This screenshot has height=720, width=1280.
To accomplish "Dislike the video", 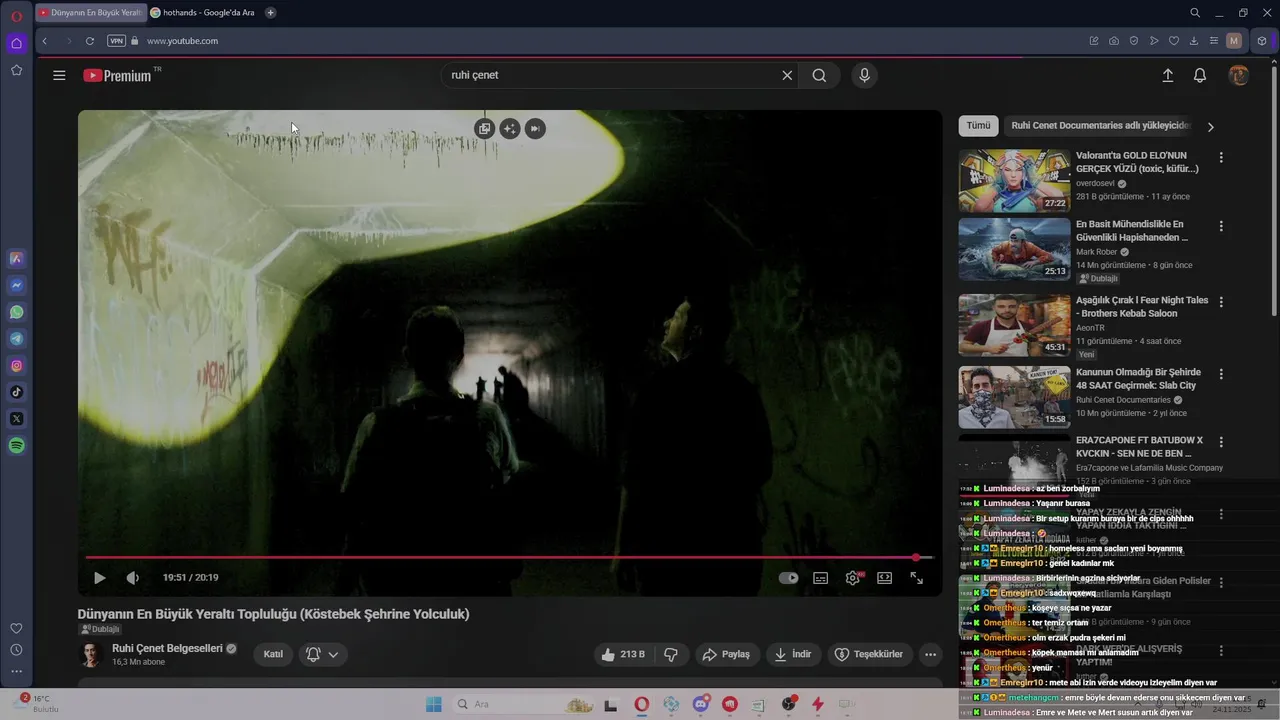I will click(671, 654).
